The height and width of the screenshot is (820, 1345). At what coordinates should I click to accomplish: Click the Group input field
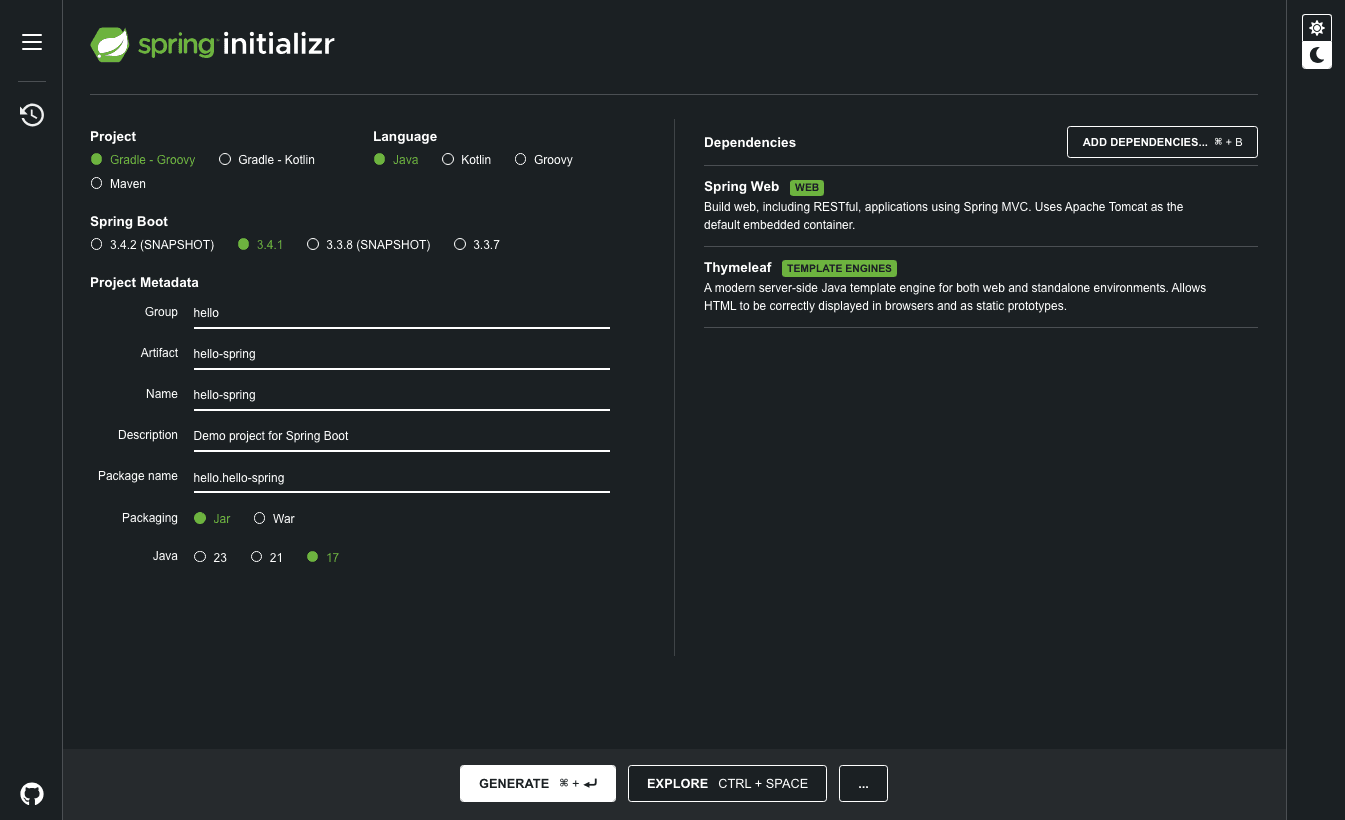pos(401,313)
